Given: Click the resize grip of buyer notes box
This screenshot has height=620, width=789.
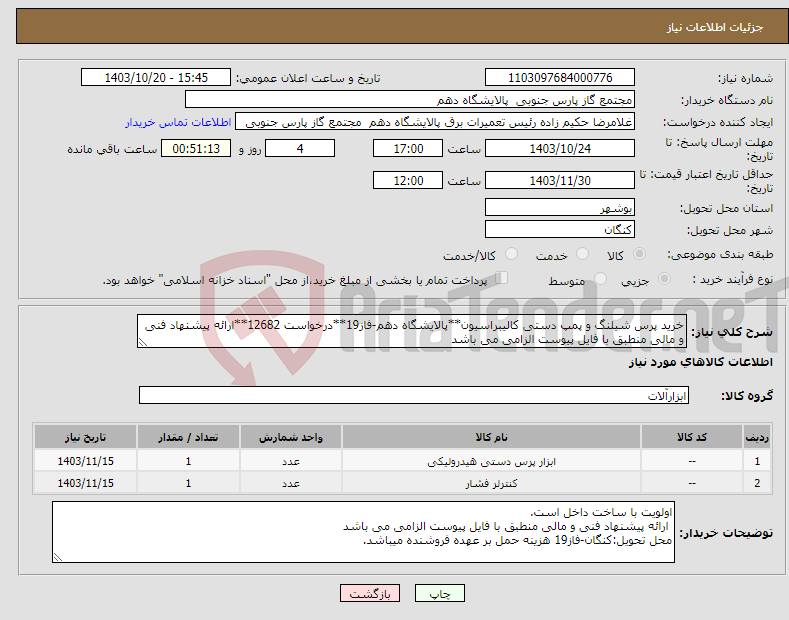Looking at the screenshot, I should click(57, 557).
